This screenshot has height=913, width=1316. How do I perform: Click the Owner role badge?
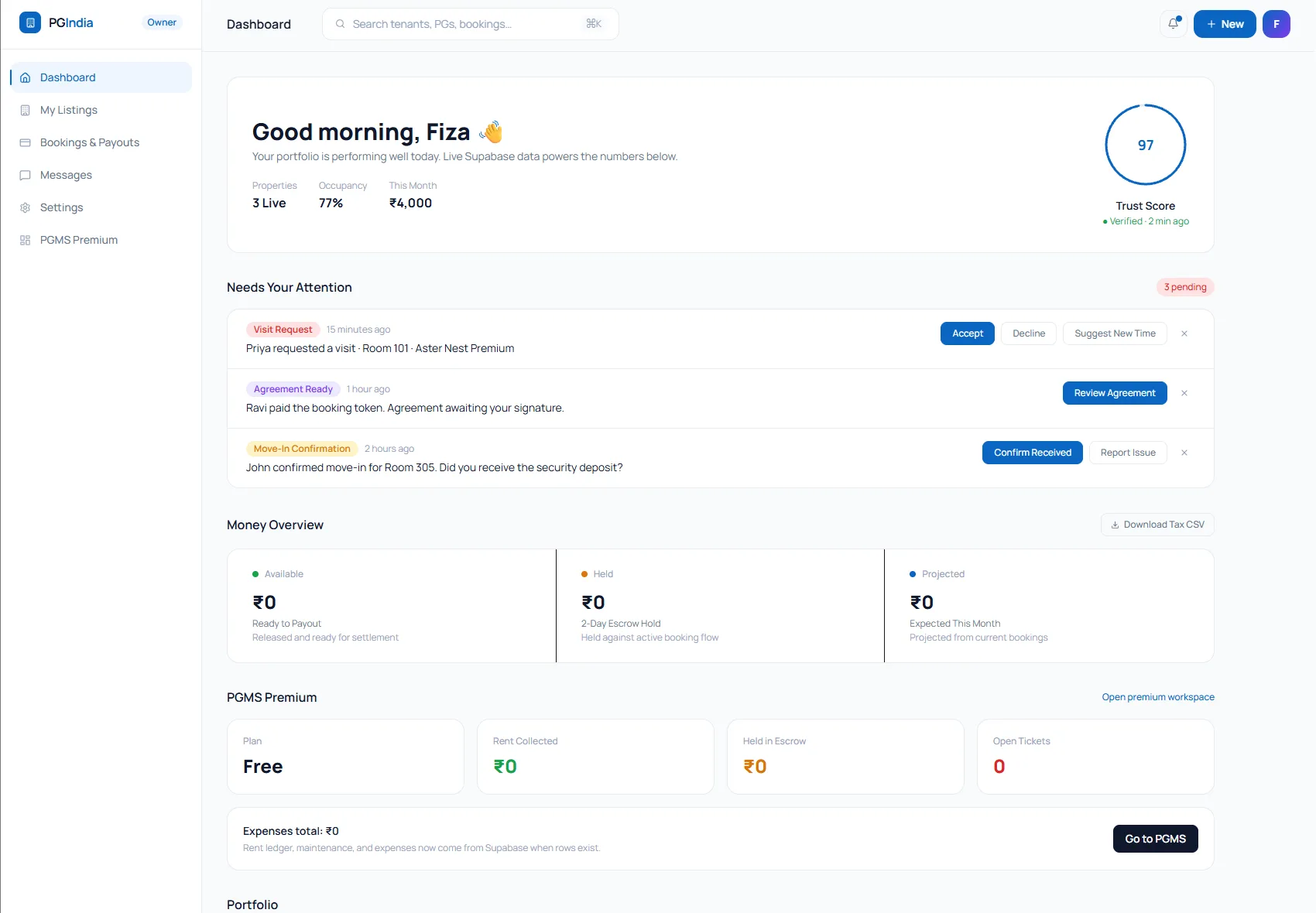tap(162, 22)
